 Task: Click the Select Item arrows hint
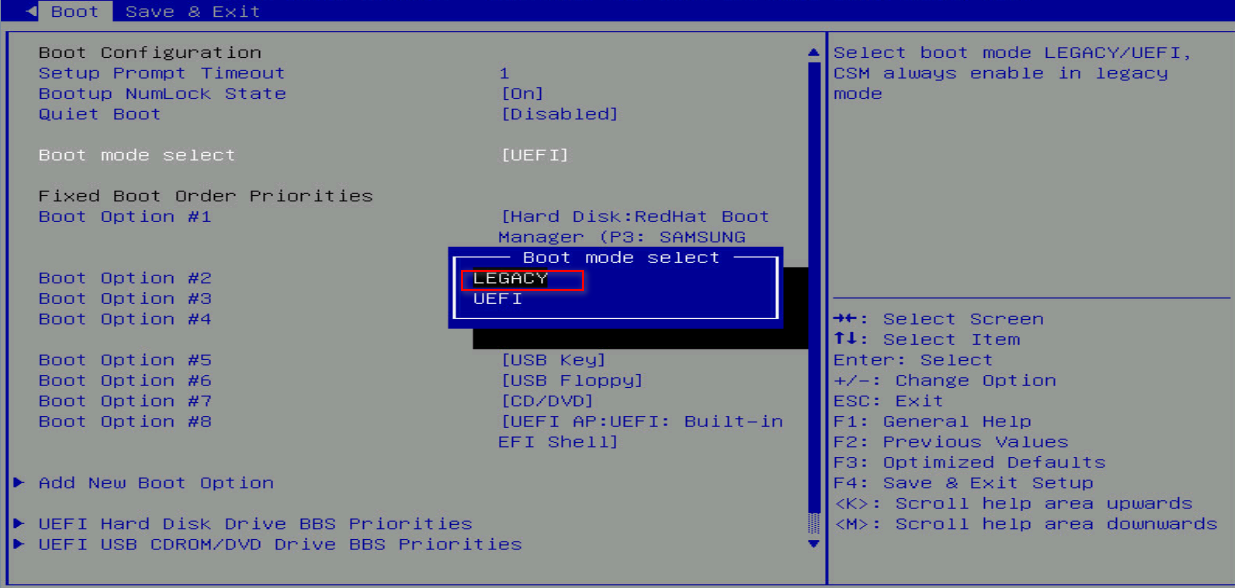tap(926, 340)
